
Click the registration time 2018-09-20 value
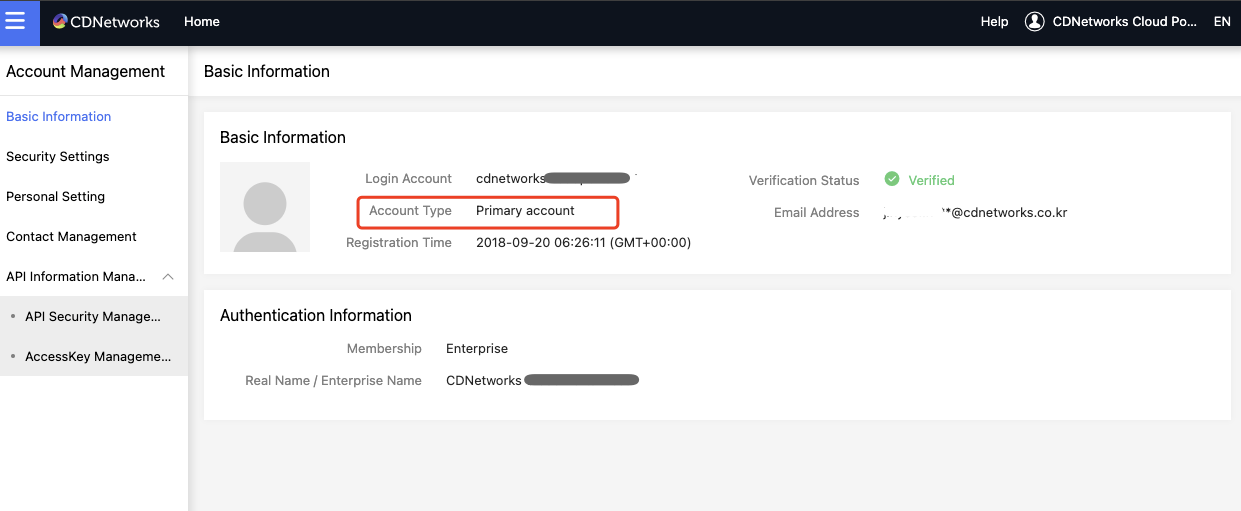(x=583, y=243)
